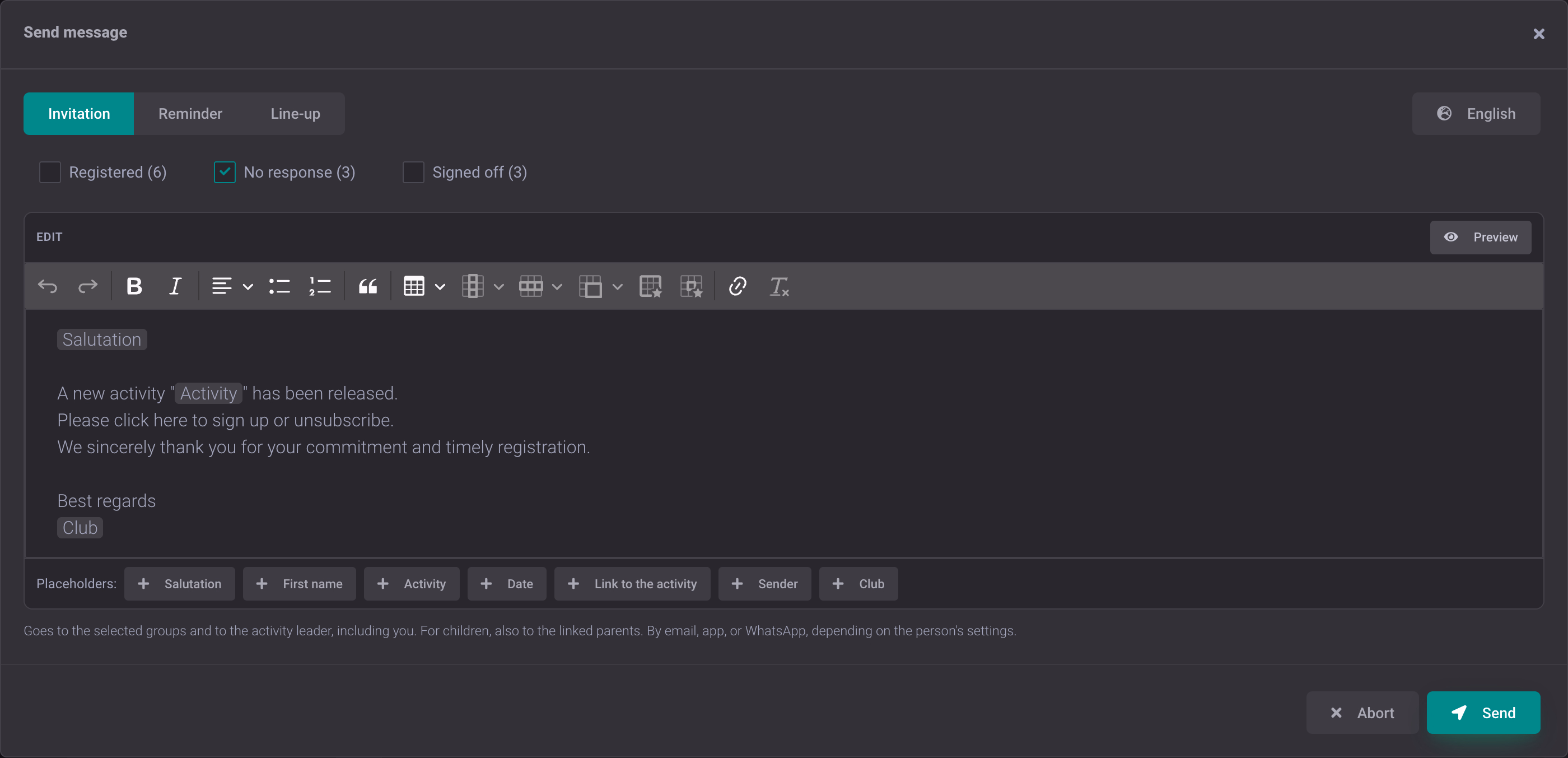The width and height of the screenshot is (1568, 758).
Task: Open table properties
Action: (x=651, y=286)
